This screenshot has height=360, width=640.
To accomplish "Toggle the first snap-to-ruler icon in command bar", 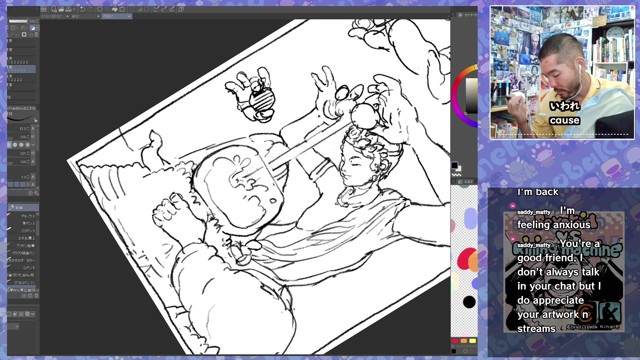I will tap(156, 9).
